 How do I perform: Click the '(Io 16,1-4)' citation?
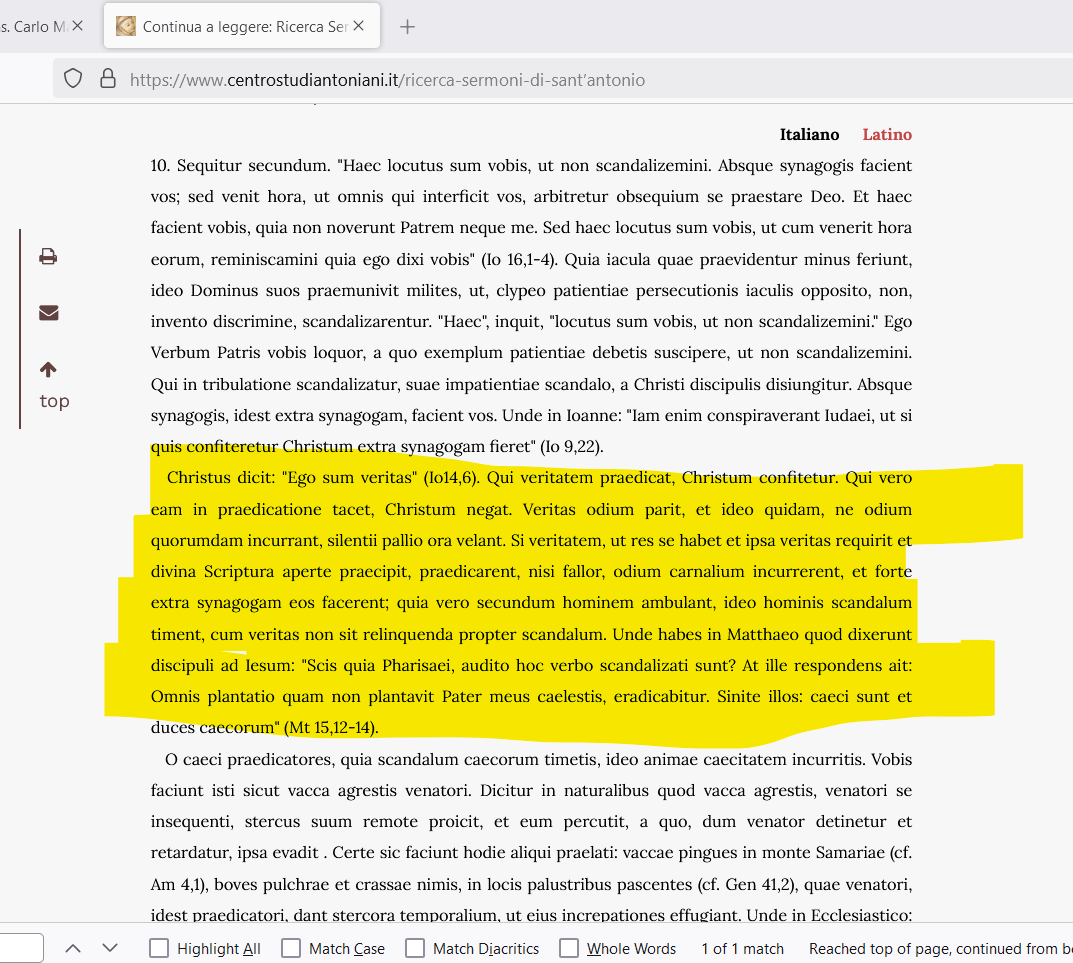click(519, 259)
